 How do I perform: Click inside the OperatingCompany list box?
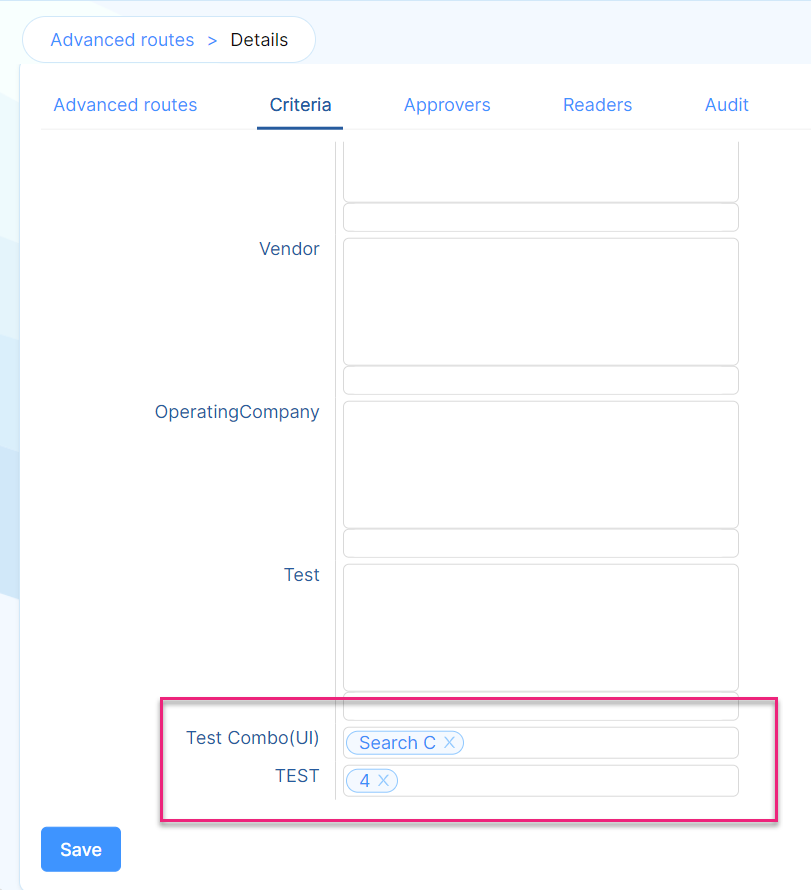[540, 464]
